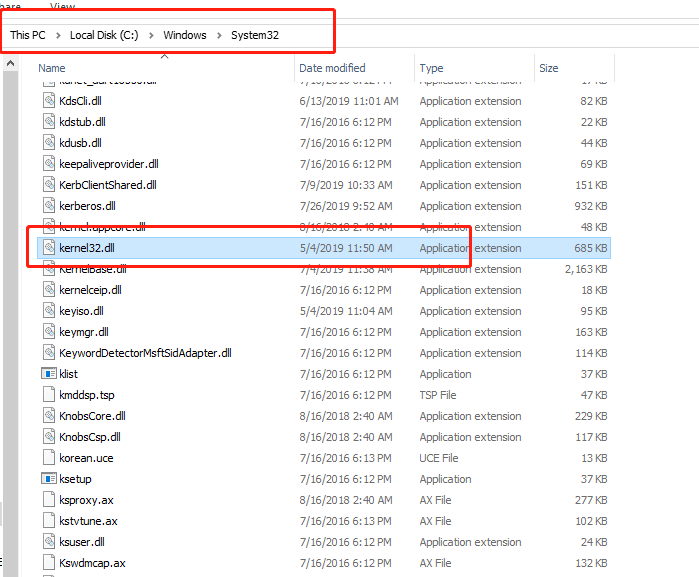The image size is (699, 577).
Task: Select file name kdusb.dll
Action: [x=80, y=143]
